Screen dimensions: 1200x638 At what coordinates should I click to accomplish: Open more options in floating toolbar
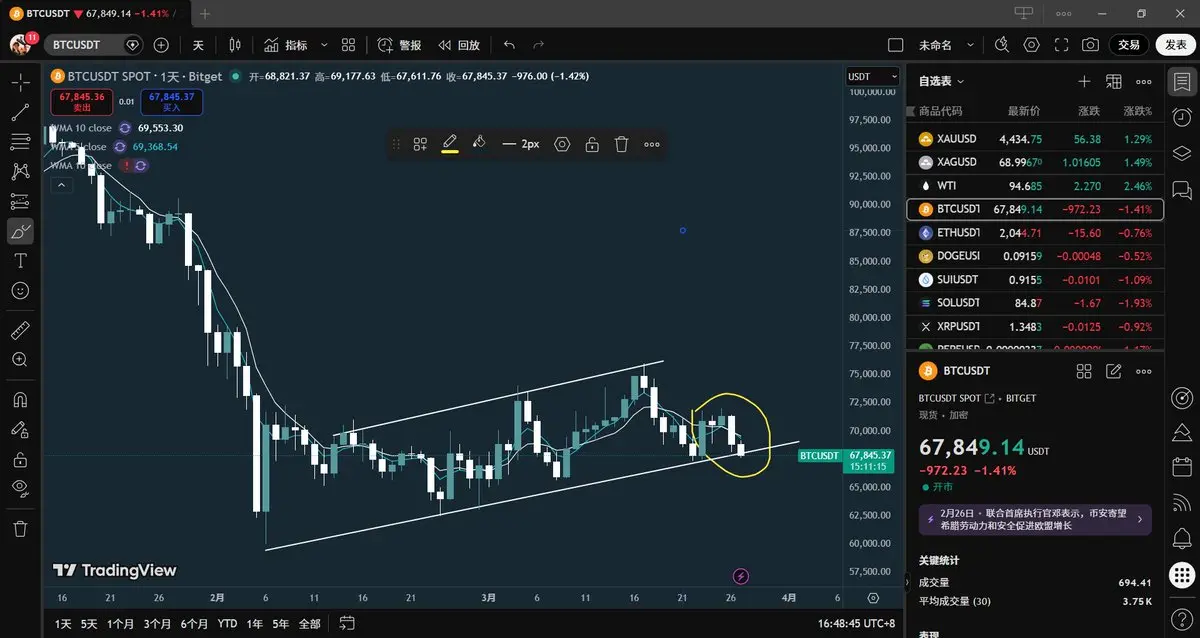pos(652,144)
